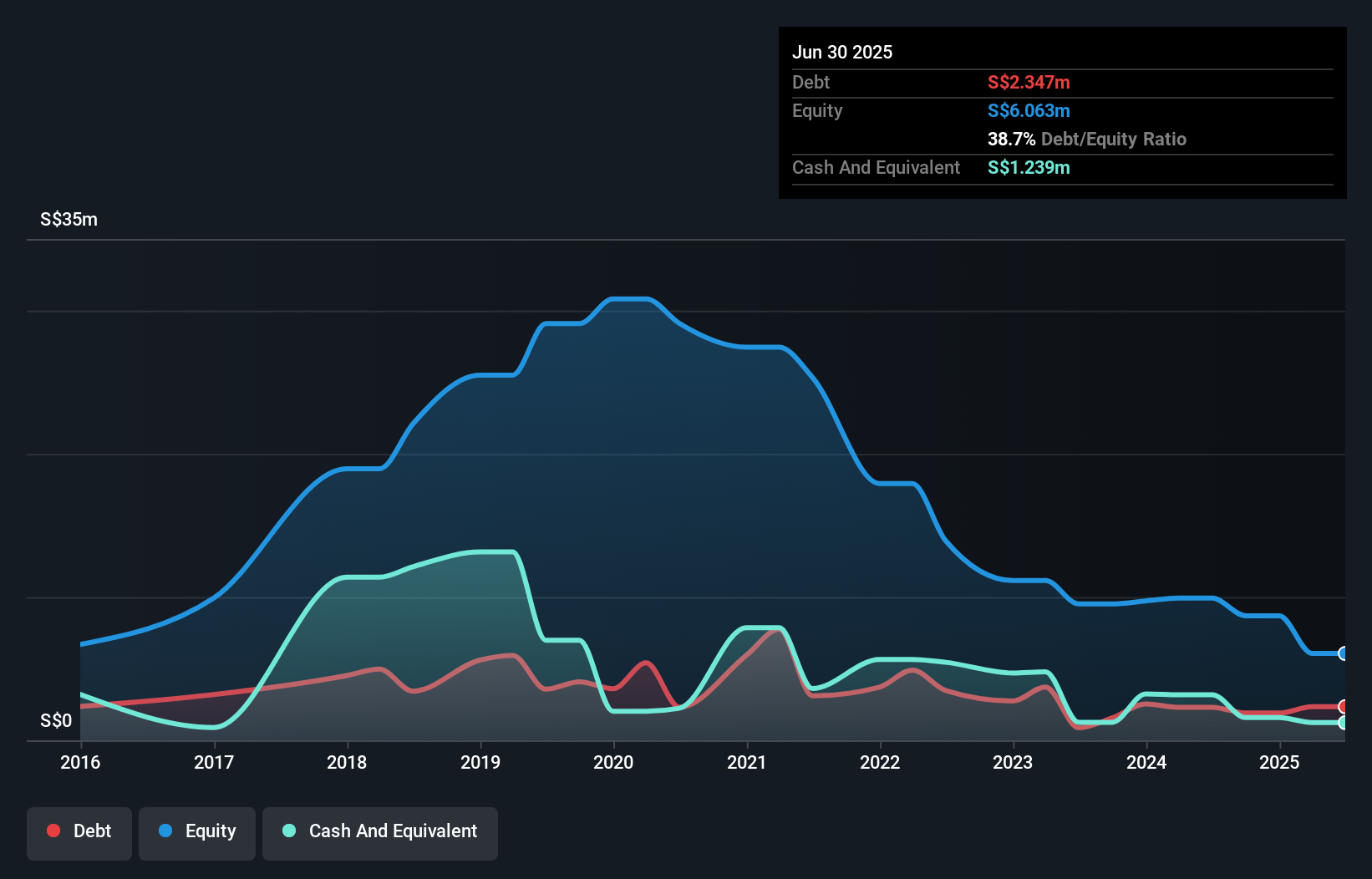Click the S$1.239m Cash value
Screen dimensions: 1372x879
click(1028, 167)
